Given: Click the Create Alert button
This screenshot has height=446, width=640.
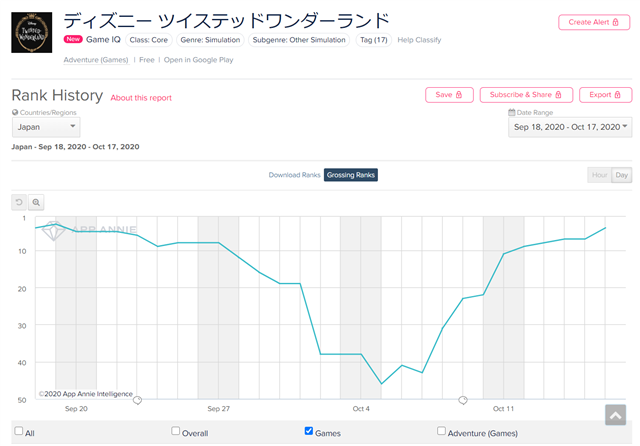Looking at the screenshot, I should (x=594, y=22).
